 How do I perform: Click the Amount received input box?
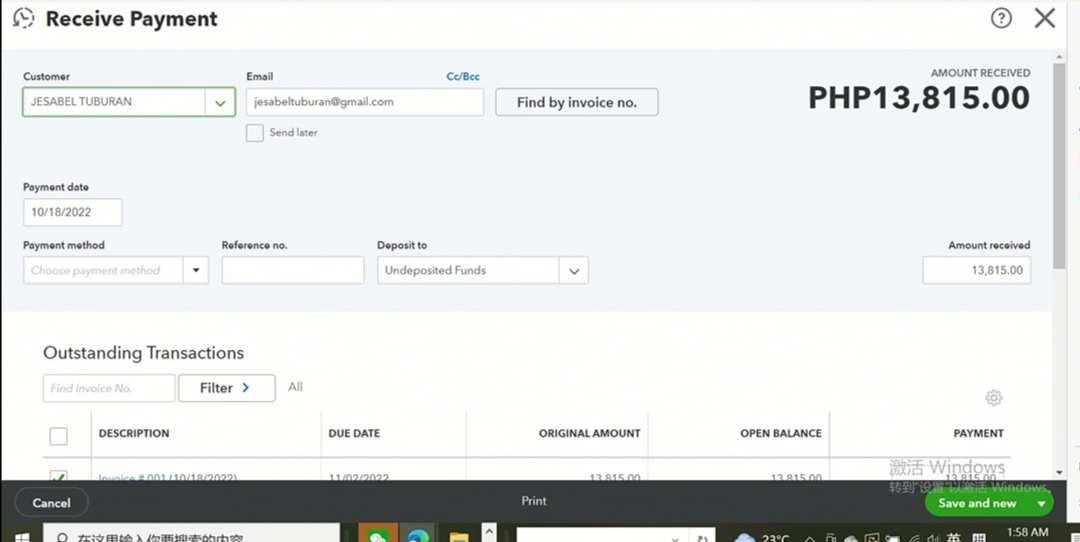[977, 271]
